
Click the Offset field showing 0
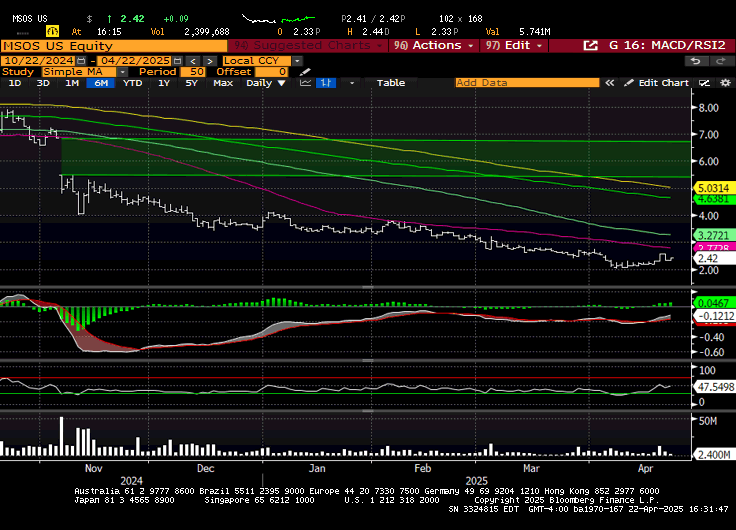coord(271,72)
